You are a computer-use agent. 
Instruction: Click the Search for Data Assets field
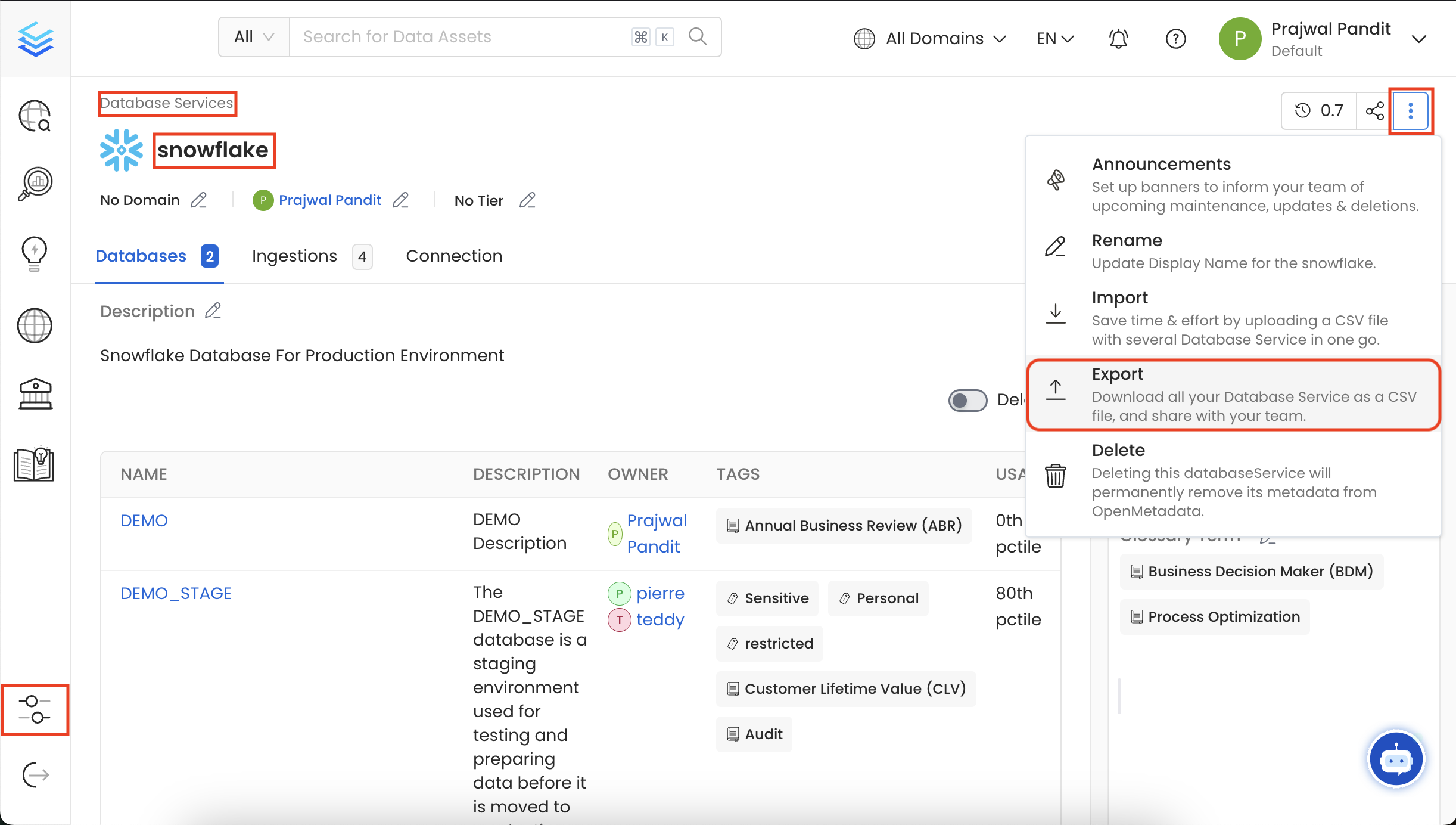[x=453, y=36]
